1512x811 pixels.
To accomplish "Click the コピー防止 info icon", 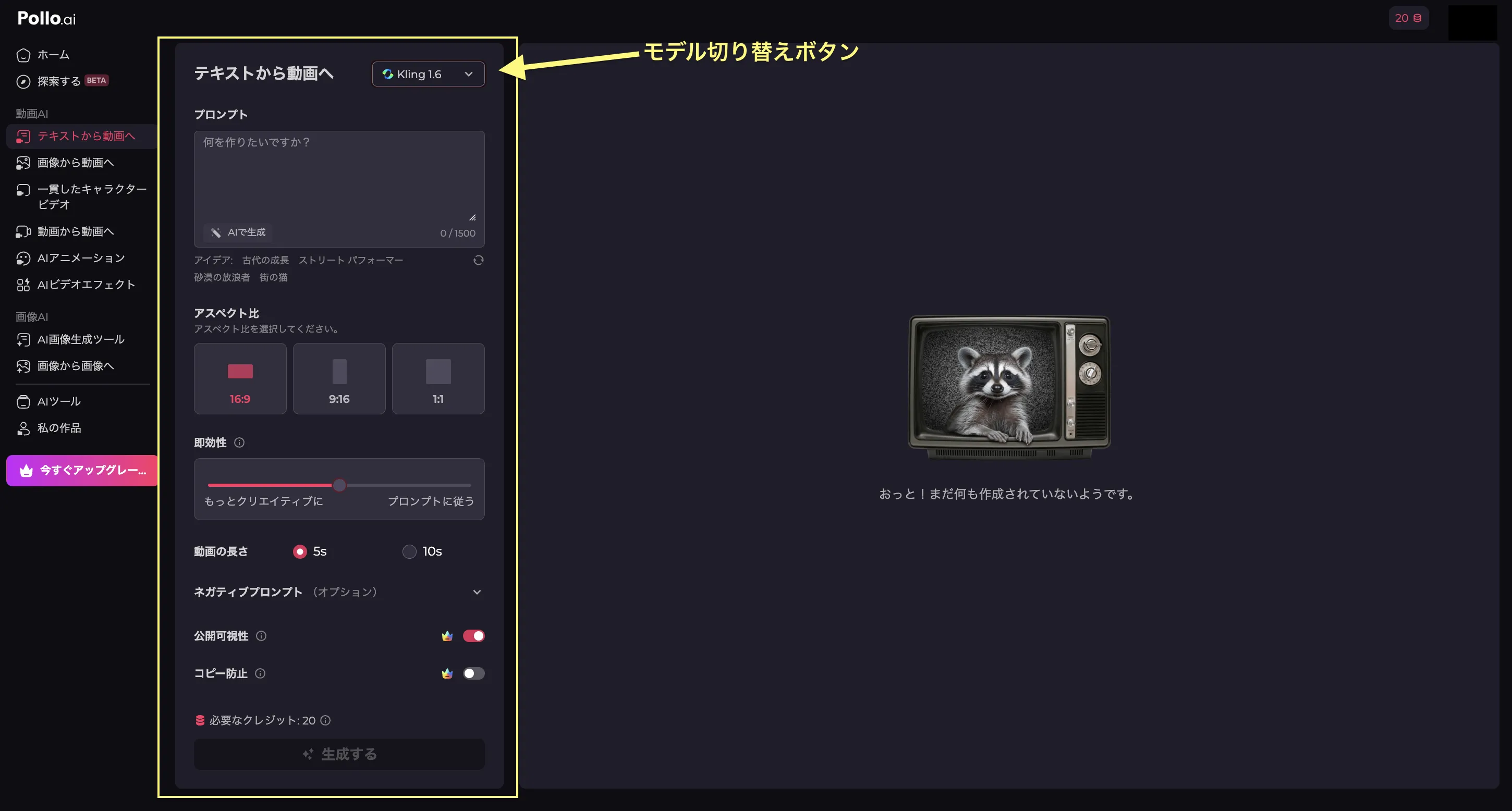I will (260, 673).
